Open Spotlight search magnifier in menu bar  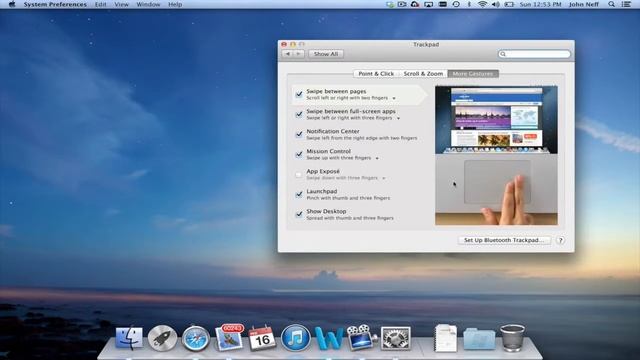[611, 4]
